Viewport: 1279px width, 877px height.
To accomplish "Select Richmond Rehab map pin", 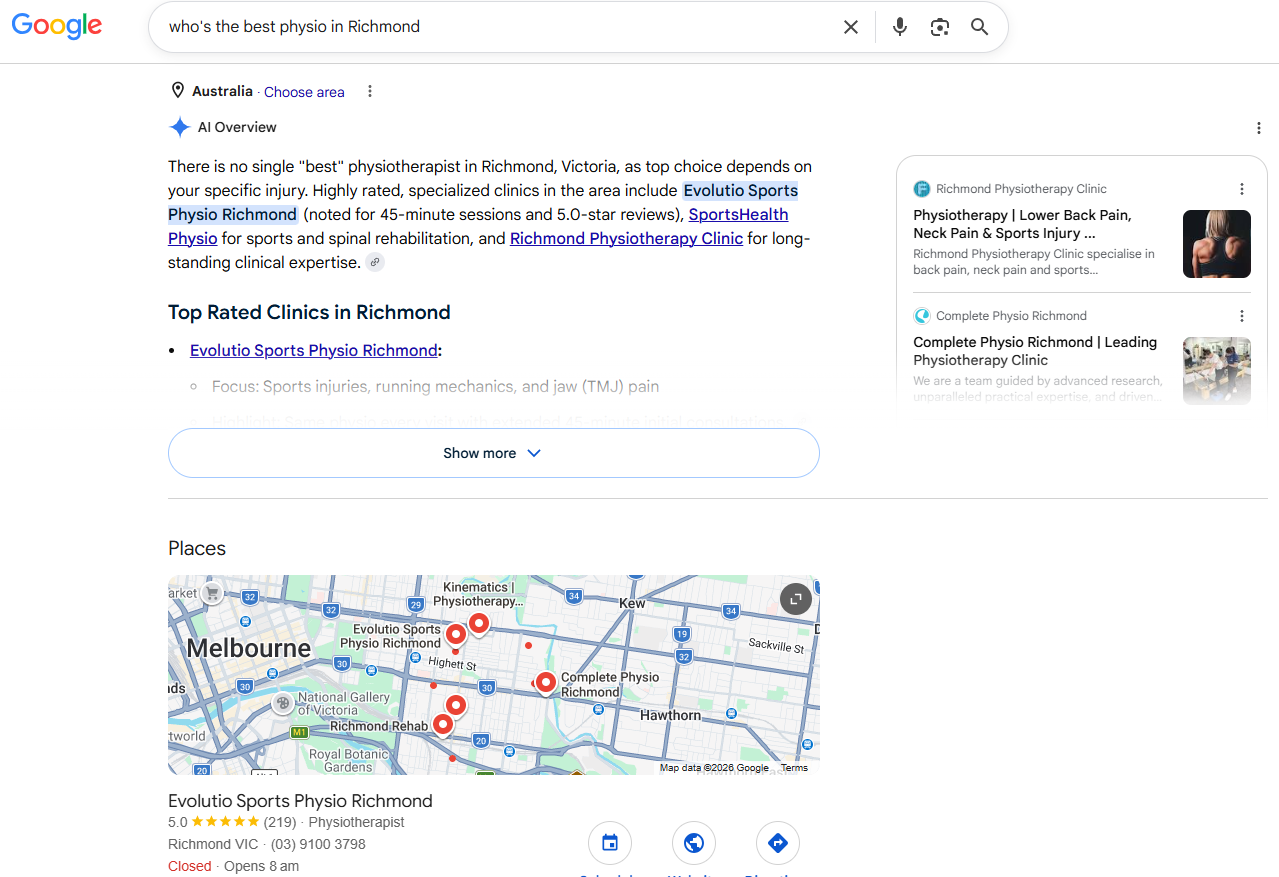I will 443,724.
